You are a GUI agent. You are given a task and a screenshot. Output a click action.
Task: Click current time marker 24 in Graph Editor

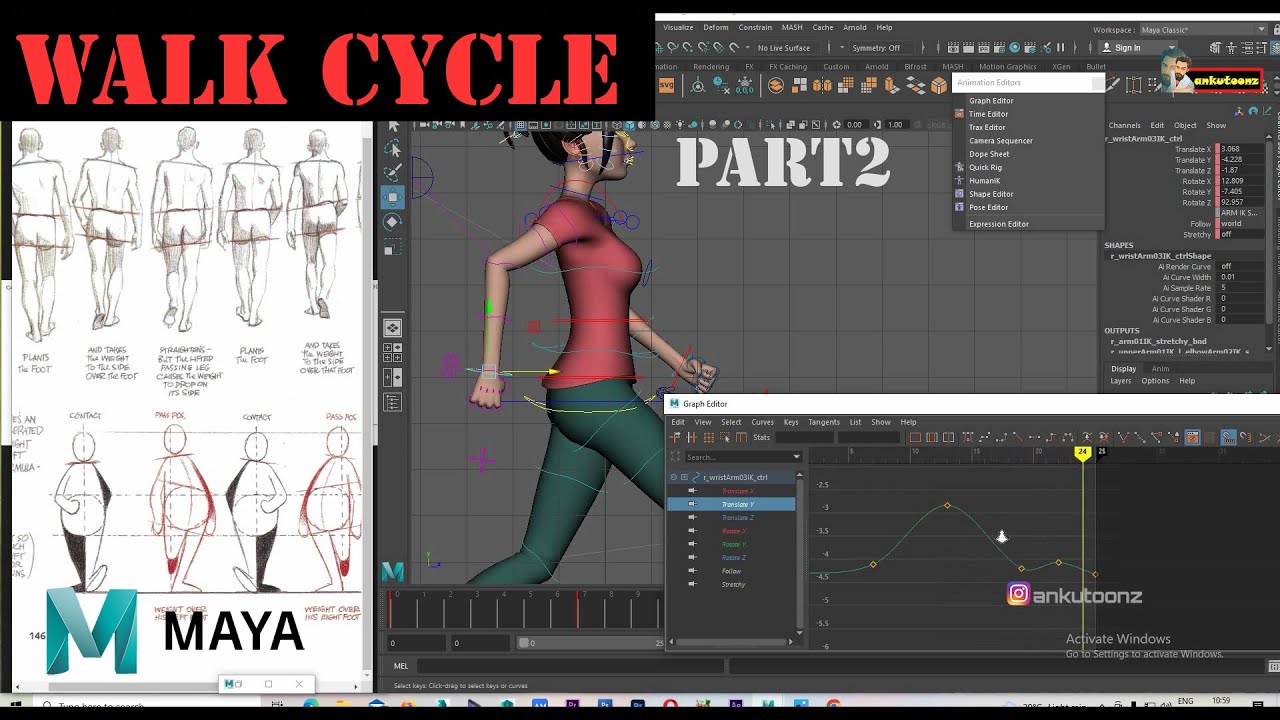pyautogui.click(x=1082, y=452)
